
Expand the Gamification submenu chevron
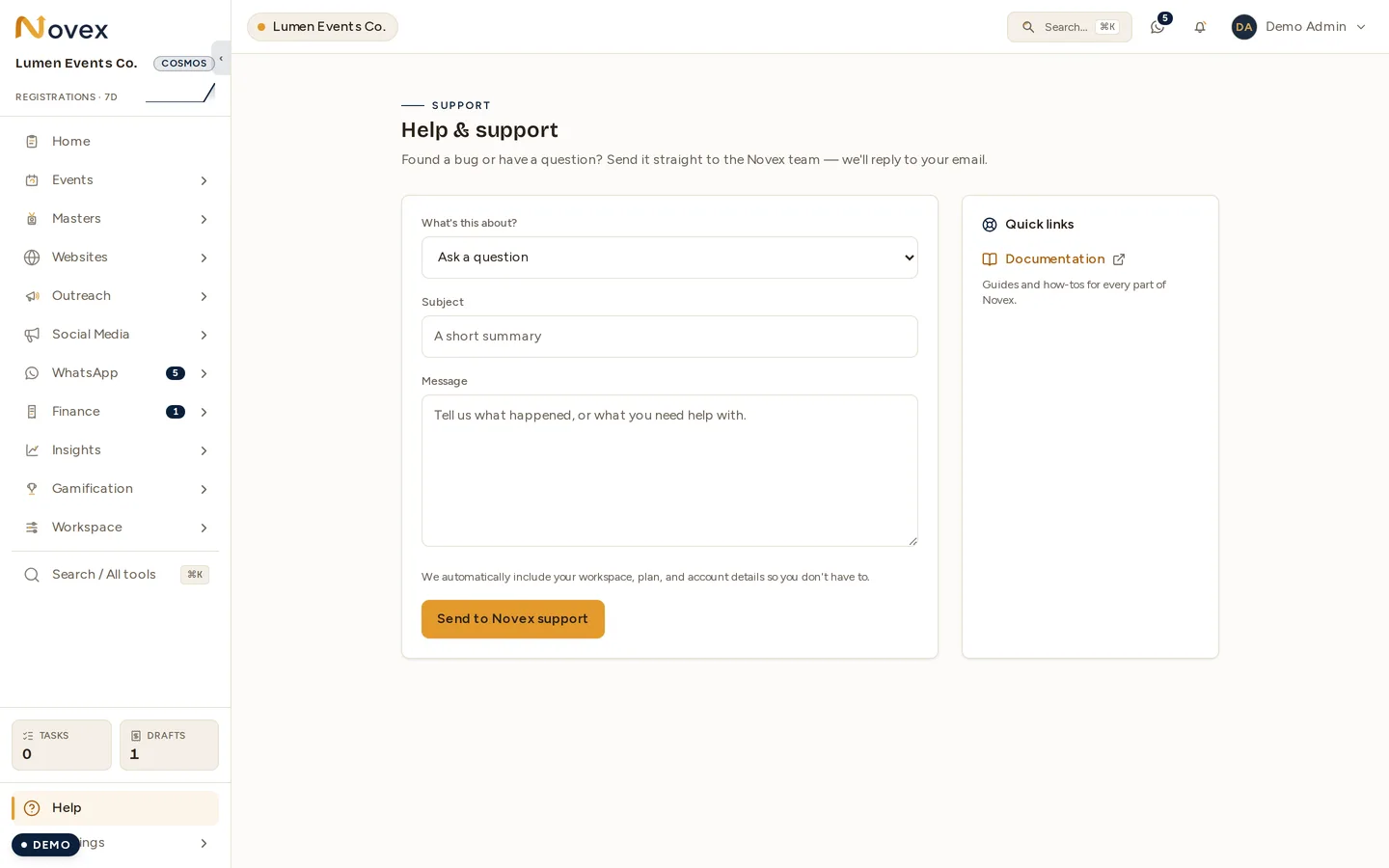[204, 489]
